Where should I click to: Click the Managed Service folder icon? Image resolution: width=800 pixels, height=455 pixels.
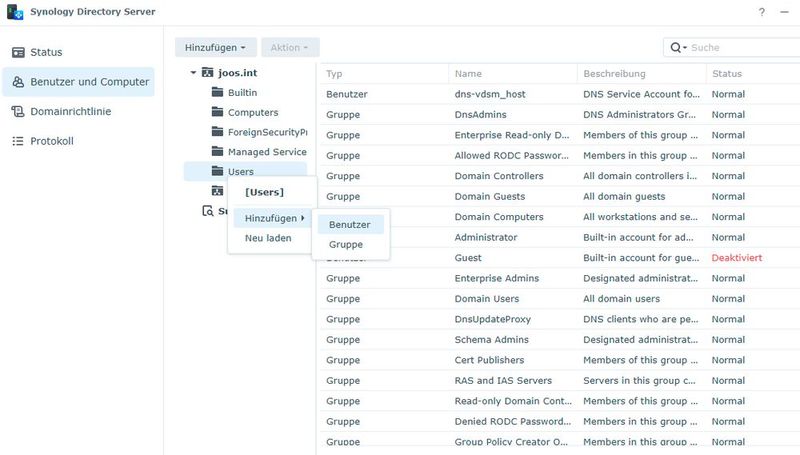[x=217, y=151]
